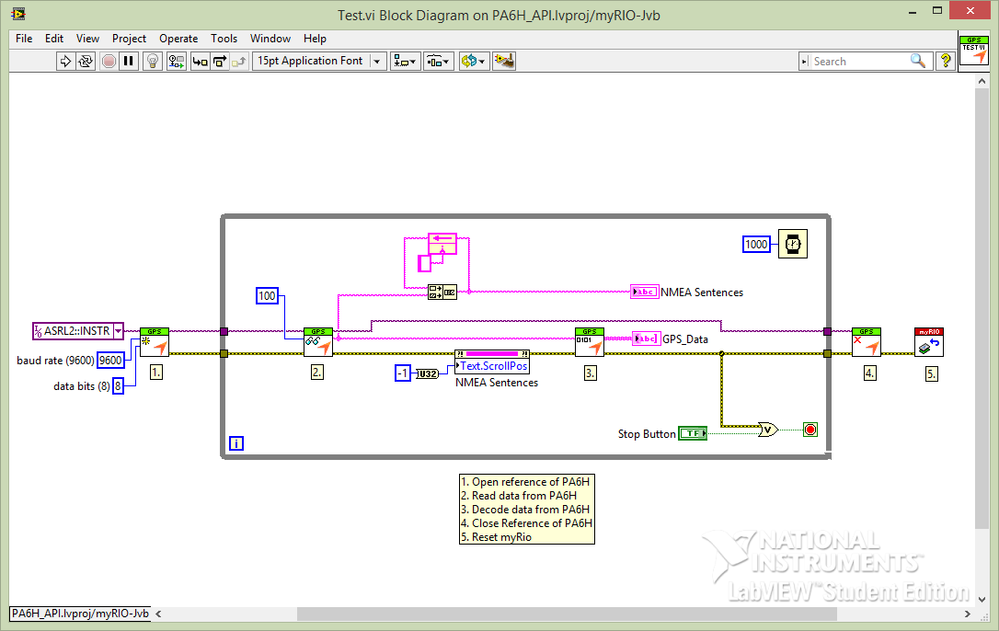Click the baud rate 9600 constant
Screen dimensions: 999x631
click(110, 360)
